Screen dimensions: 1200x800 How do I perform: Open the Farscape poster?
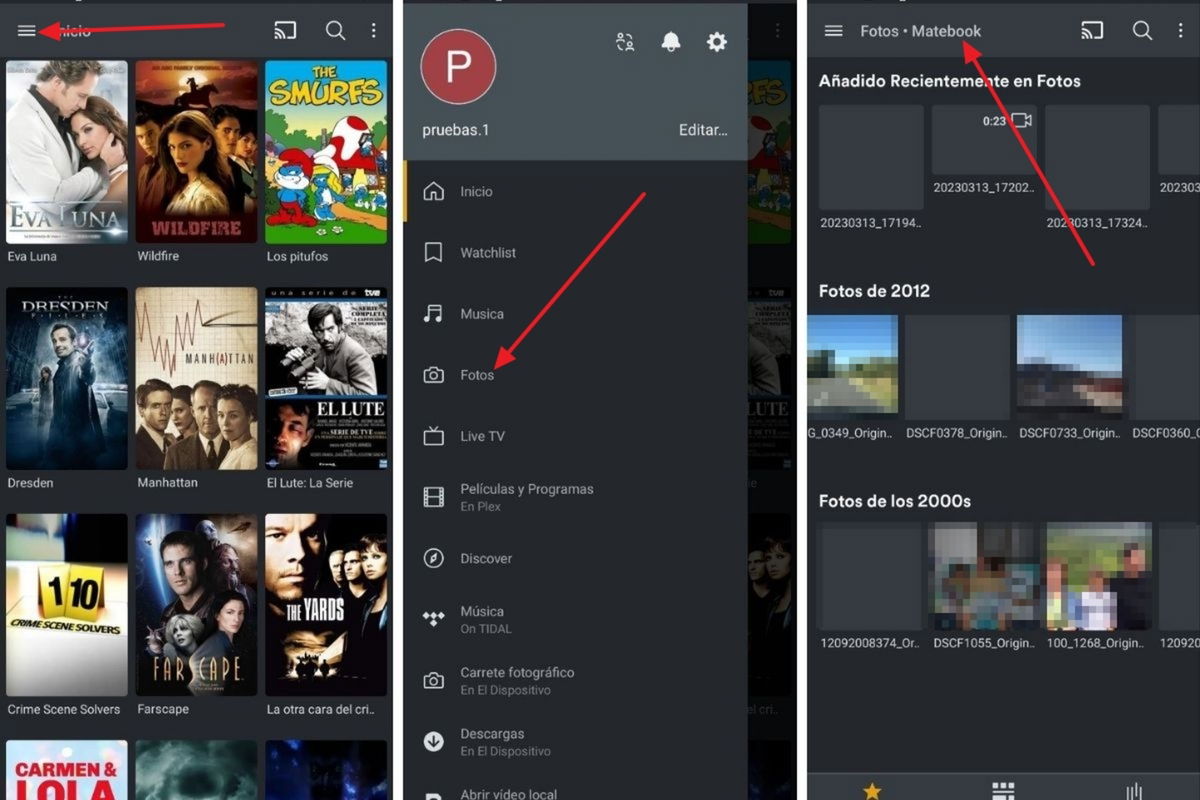pos(196,605)
